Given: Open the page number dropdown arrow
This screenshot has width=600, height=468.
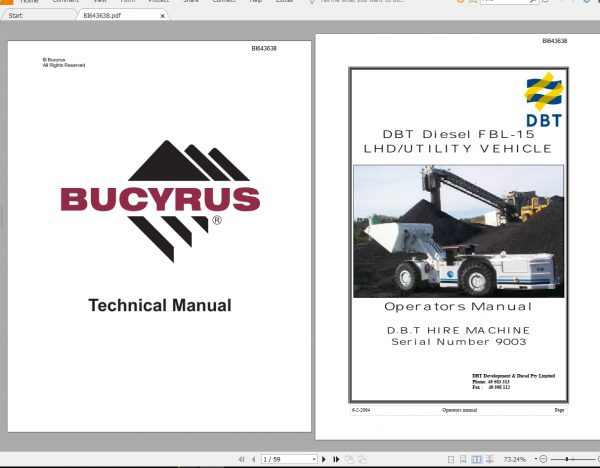Looking at the screenshot, I should click(x=314, y=459).
